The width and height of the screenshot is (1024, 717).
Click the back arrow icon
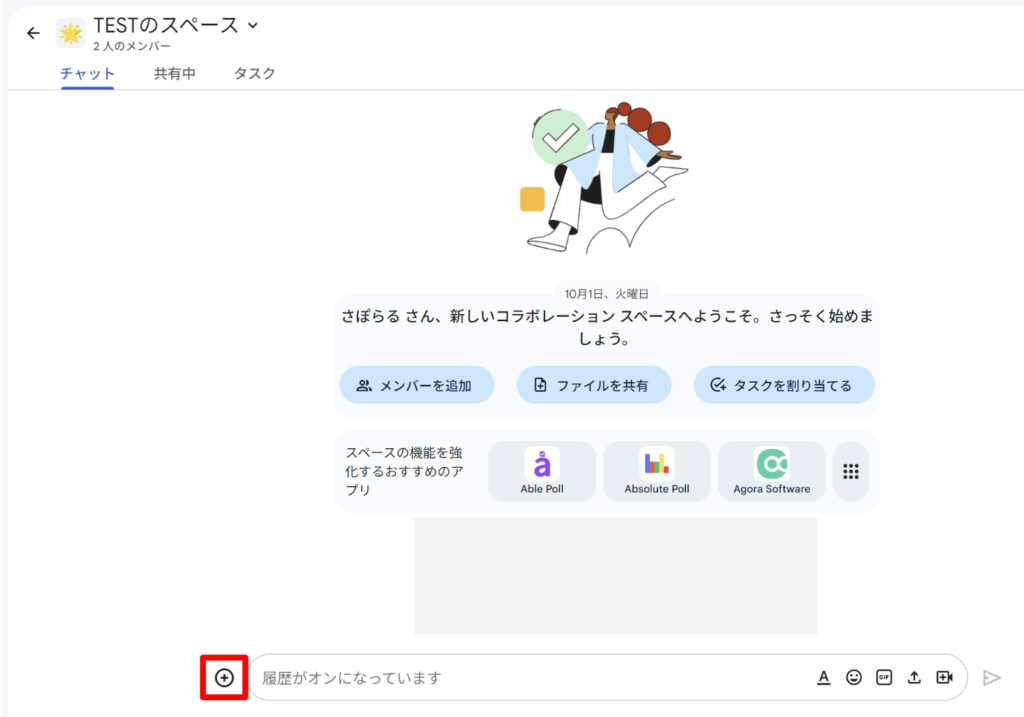pyautogui.click(x=33, y=33)
